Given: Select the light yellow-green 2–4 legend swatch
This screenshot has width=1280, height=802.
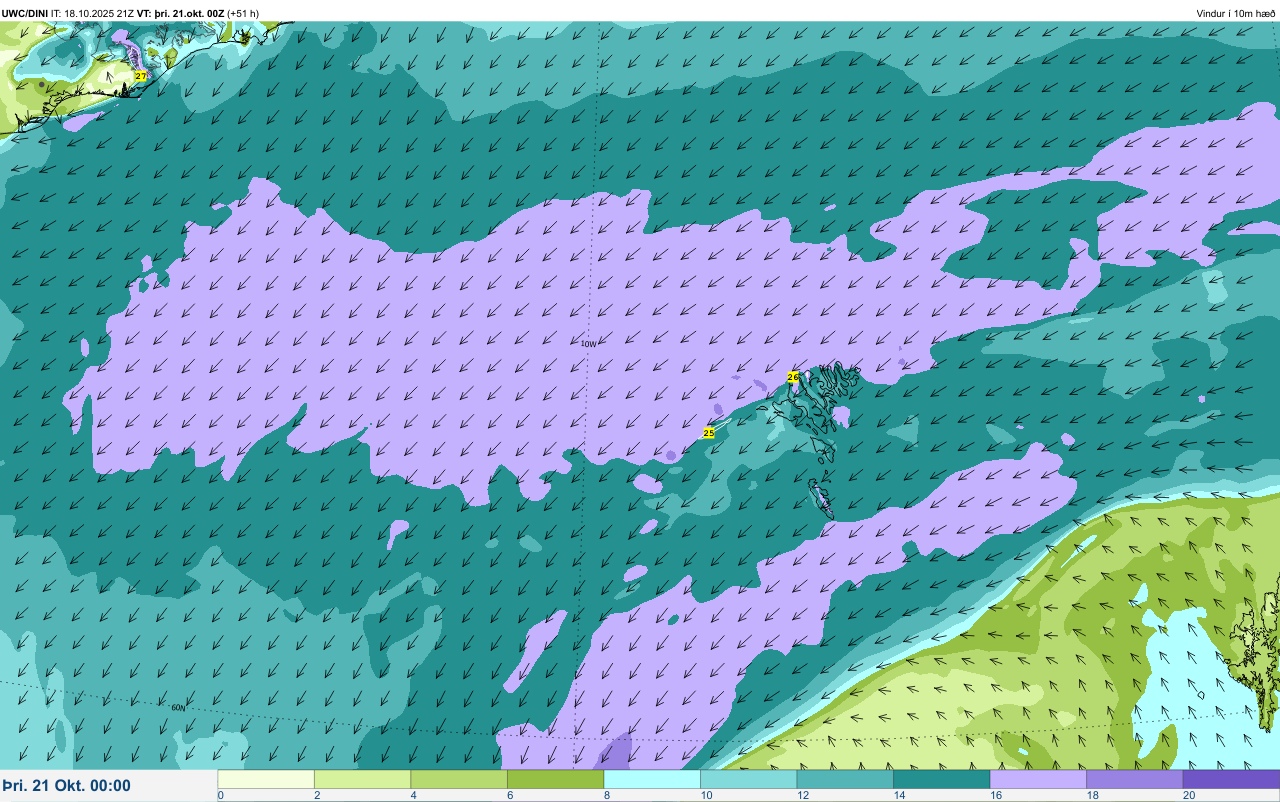Looking at the screenshot, I should pyautogui.click(x=362, y=779).
